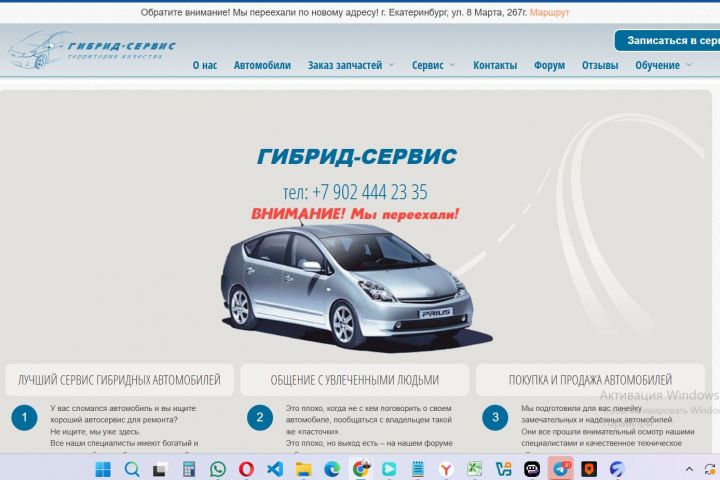Viewport: 720px width, 480px height.
Task: Open the Windows Start menu
Action: (x=103, y=469)
